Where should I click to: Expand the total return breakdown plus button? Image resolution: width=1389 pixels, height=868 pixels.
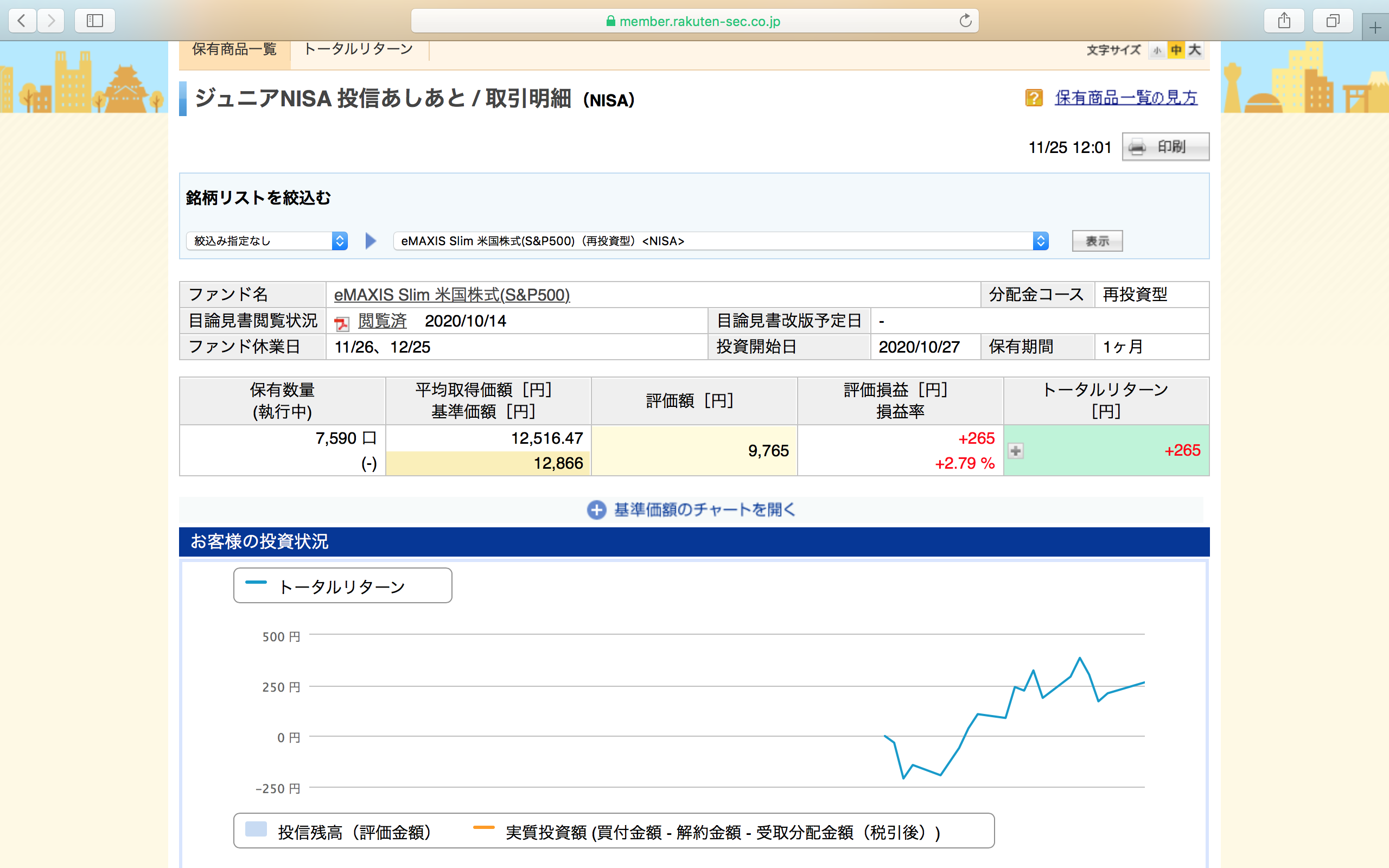coord(1015,451)
